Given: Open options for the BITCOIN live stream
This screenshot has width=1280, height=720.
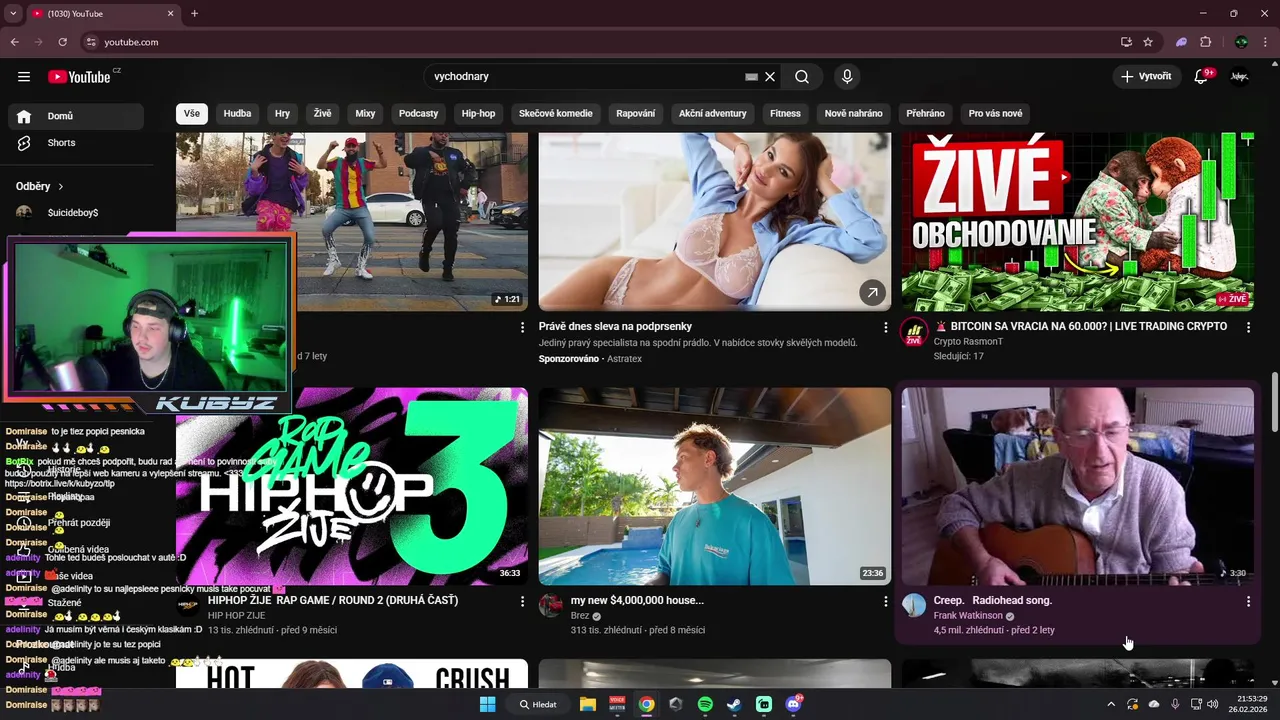Looking at the screenshot, I should (1248, 327).
